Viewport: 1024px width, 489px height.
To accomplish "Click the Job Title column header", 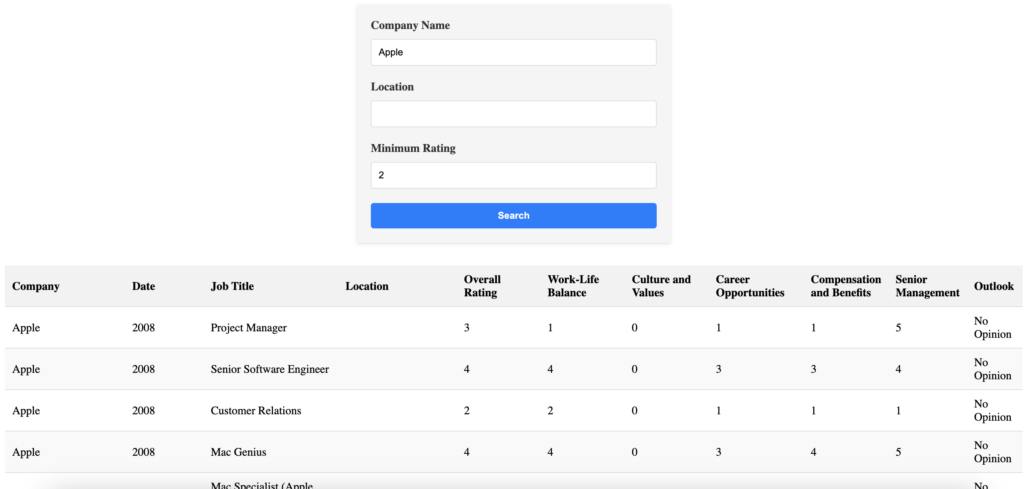I will (232, 286).
